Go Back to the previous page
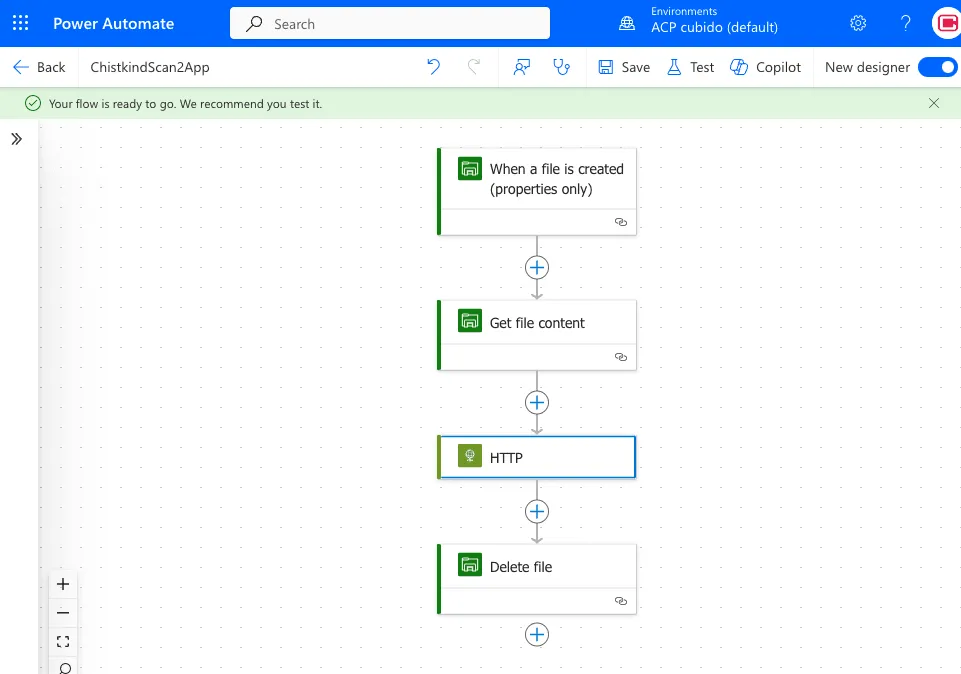This screenshot has width=961, height=674. coord(39,67)
